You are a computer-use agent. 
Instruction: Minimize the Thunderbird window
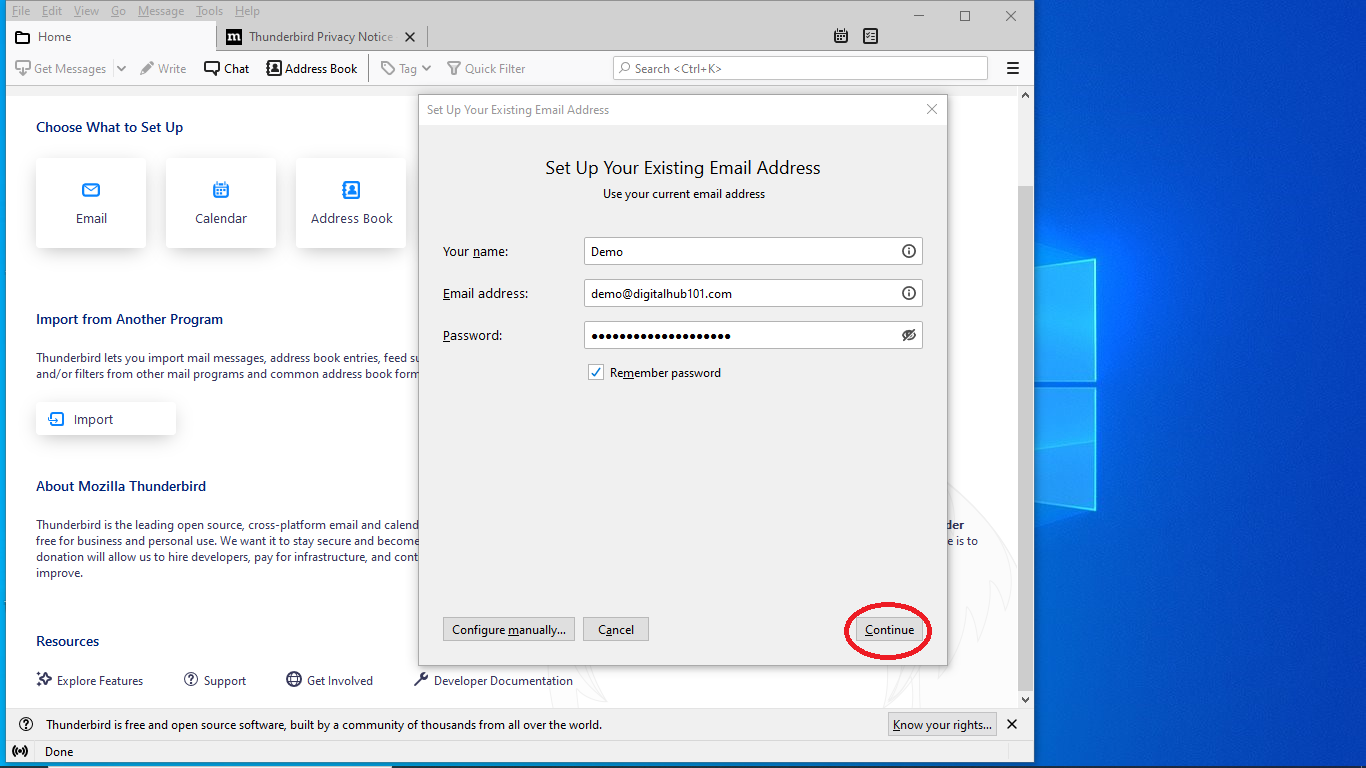click(x=918, y=15)
